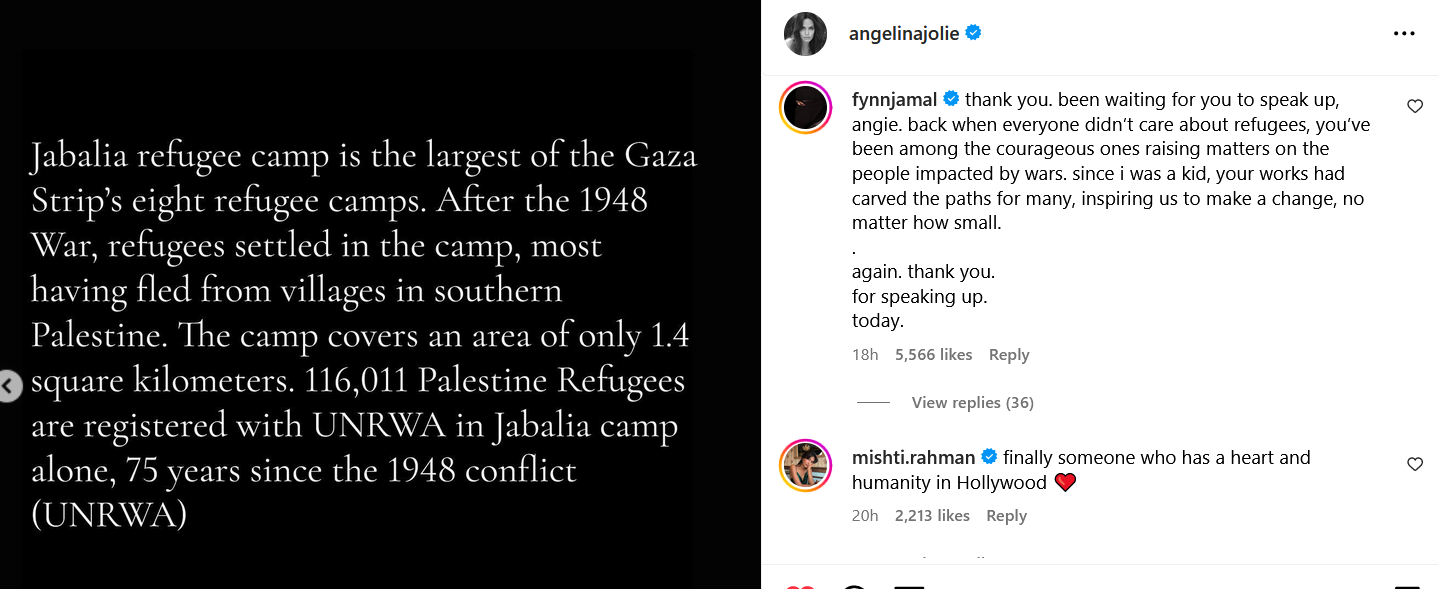Open the angelinajolie username link
Screen dimensions: 1438x589
903,34
